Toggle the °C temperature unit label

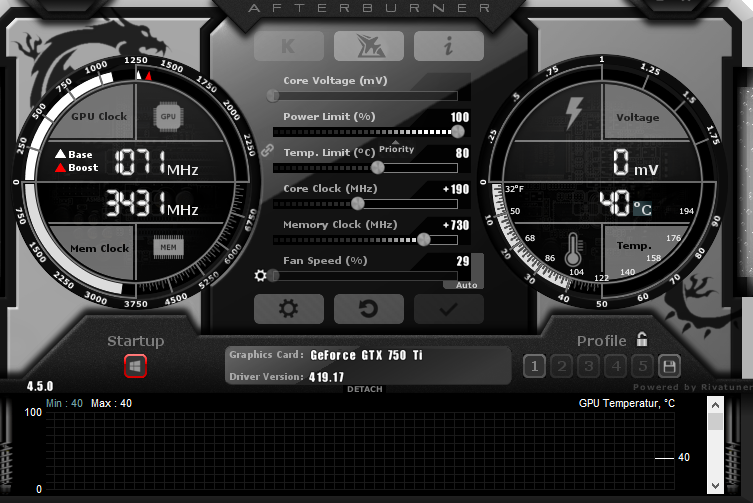642,209
